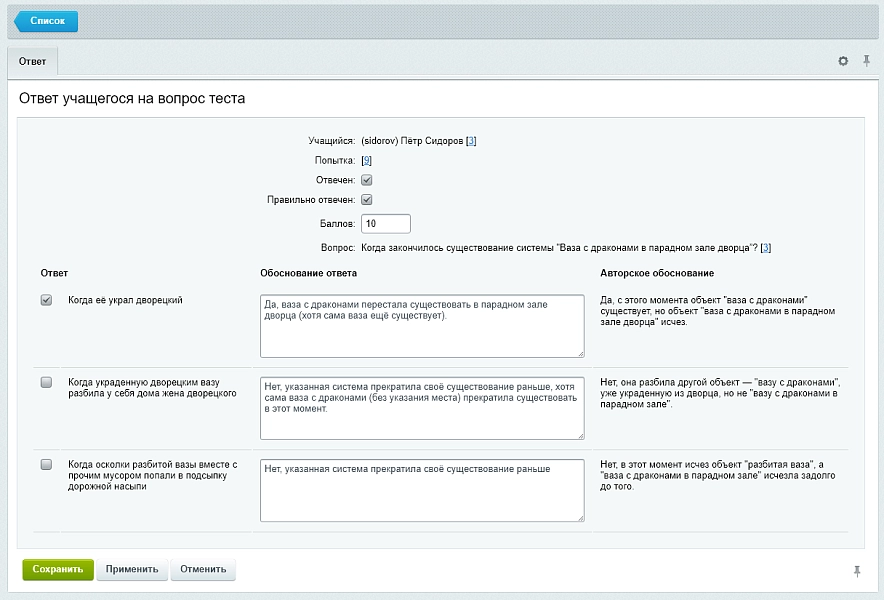Click the Применить button

pyautogui.click(x=132, y=570)
